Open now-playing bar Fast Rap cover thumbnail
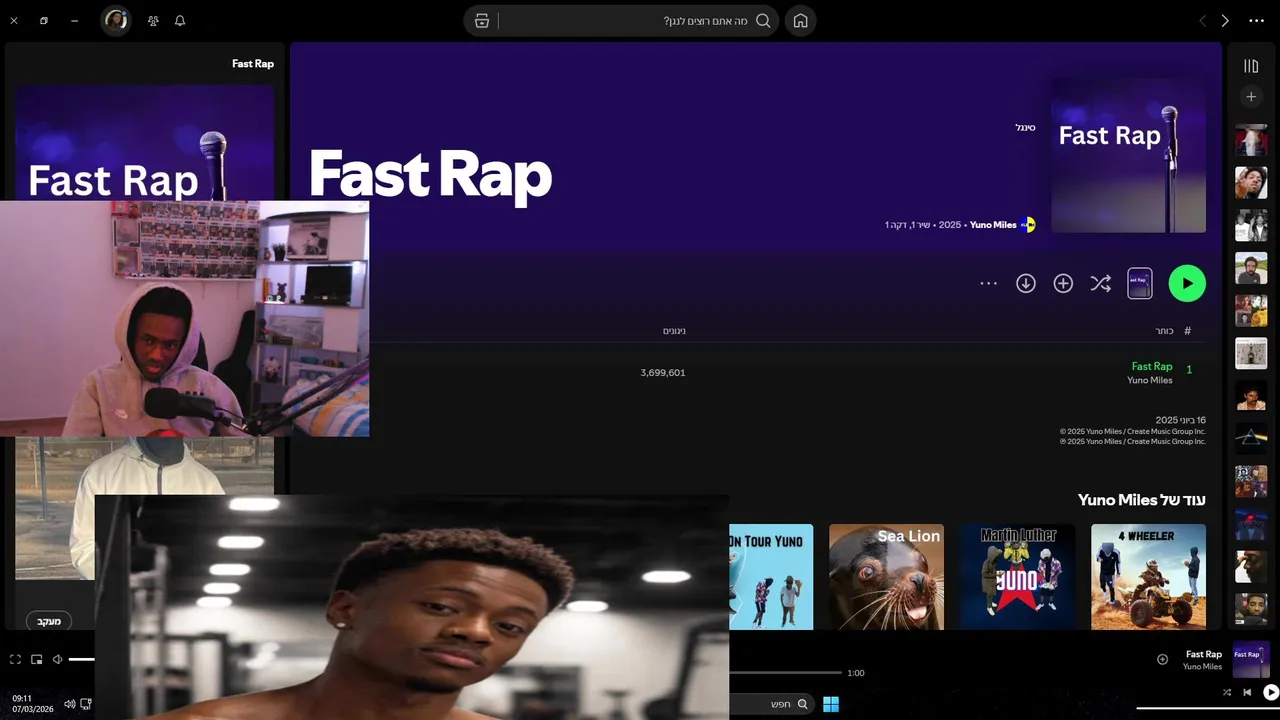Image resolution: width=1280 pixels, height=720 pixels. (1251, 660)
